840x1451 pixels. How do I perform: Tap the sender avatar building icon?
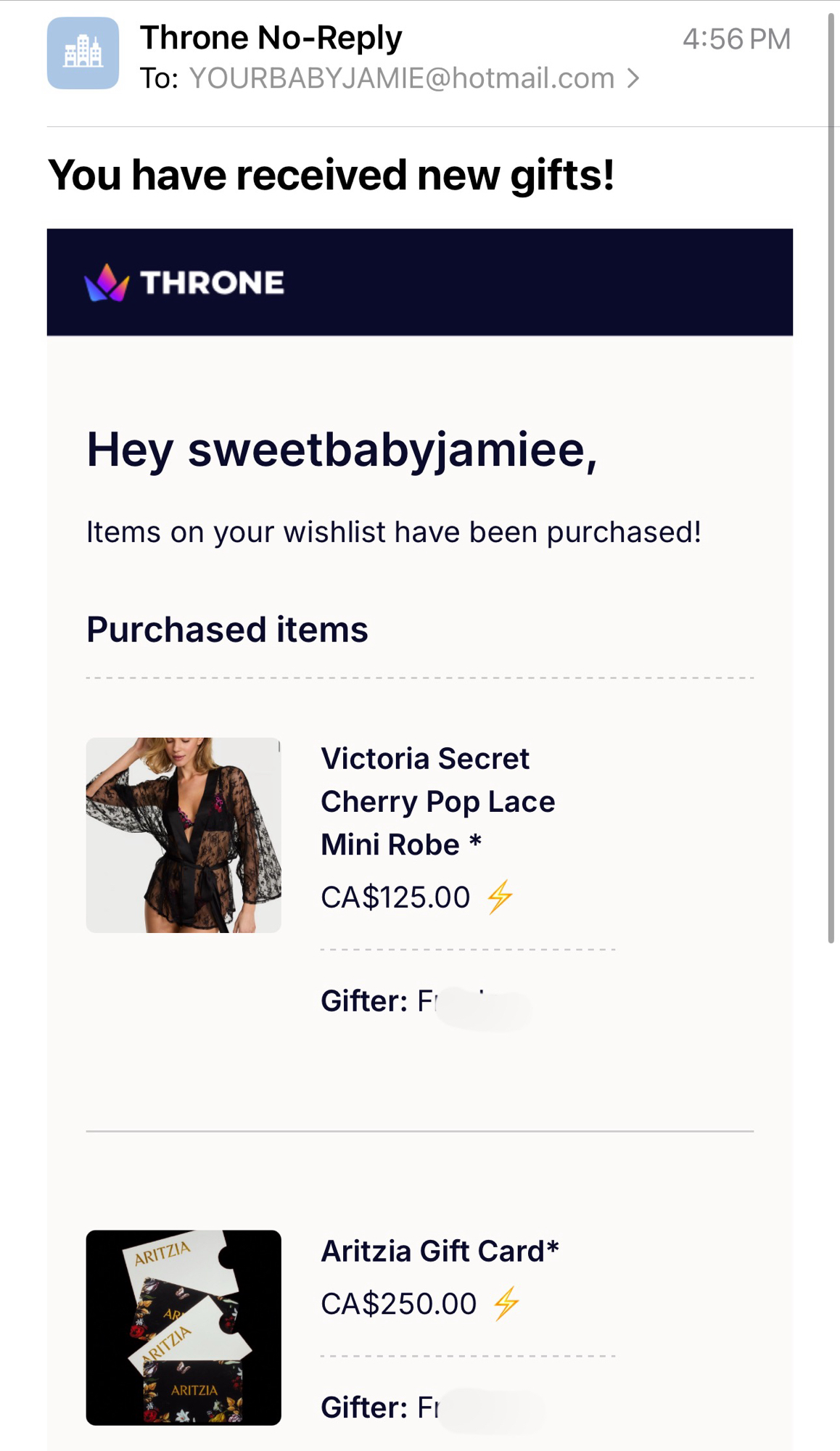(83, 53)
